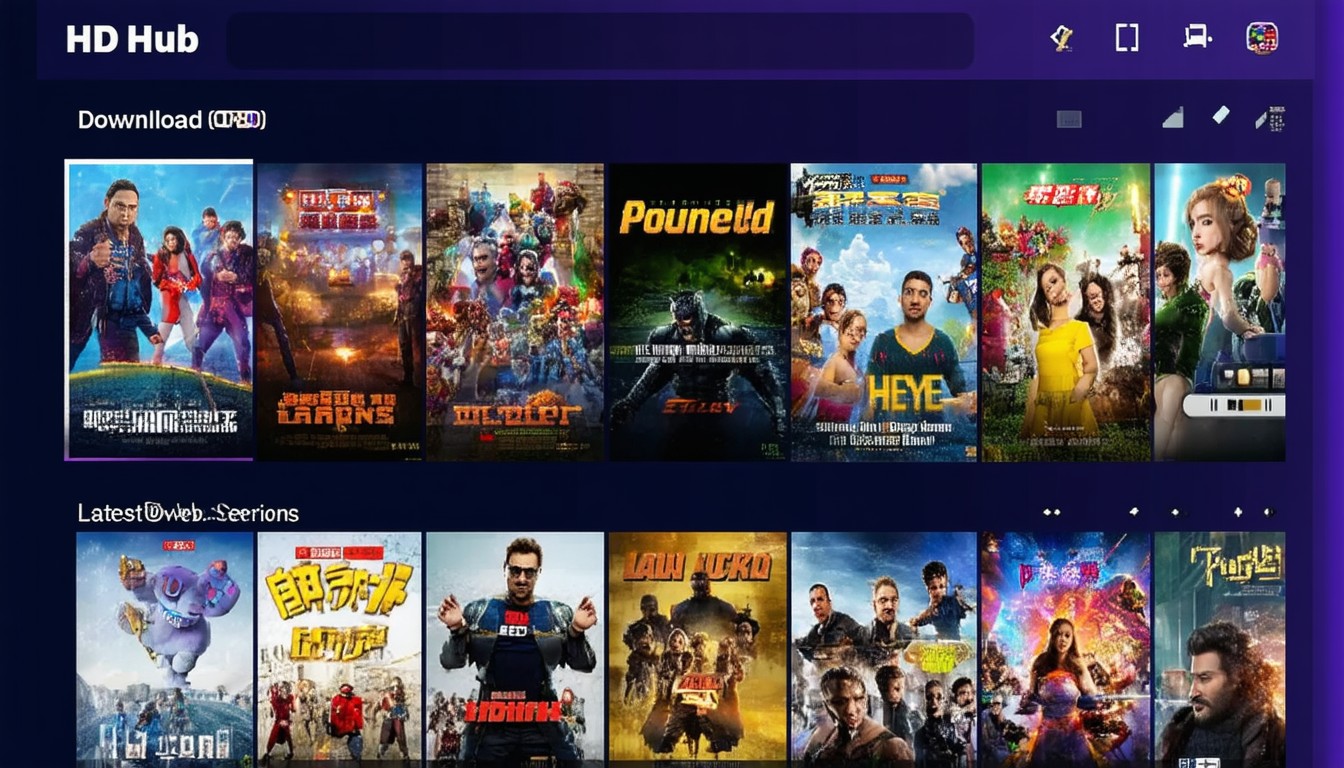Select the Latest Web Series section heading
1344x768 pixels.
click(188, 513)
